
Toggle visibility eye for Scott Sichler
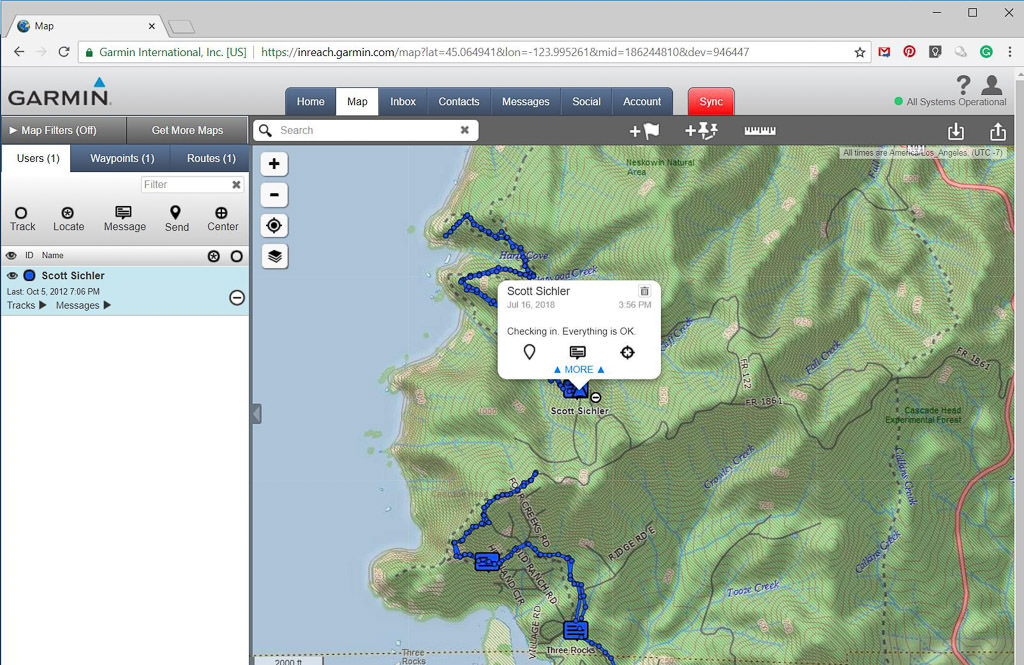click(x=13, y=276)
